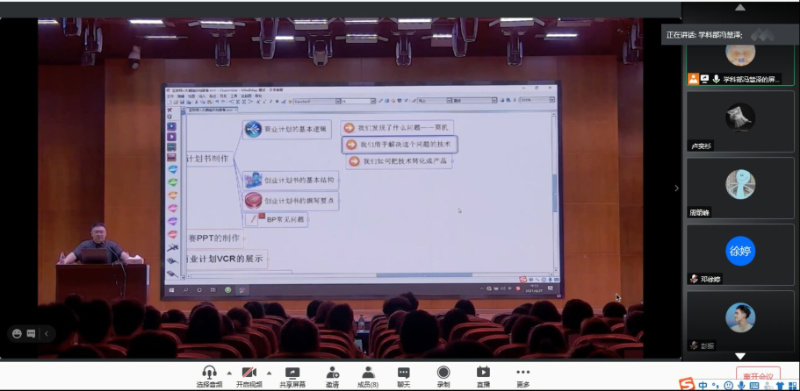This screenshot has height=391, width=800.
Task: Open the 更多 more options menu
Action: tap(523, 372)
